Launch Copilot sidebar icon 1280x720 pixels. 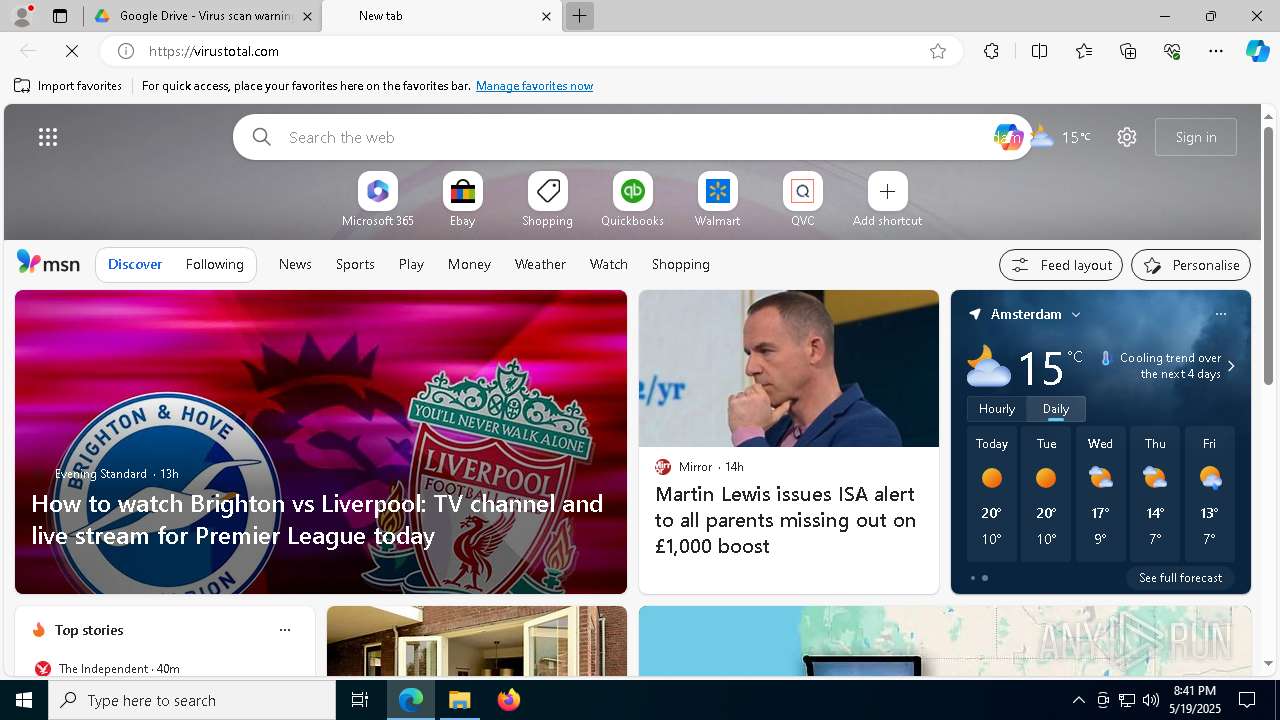[x=1257, y=51]
